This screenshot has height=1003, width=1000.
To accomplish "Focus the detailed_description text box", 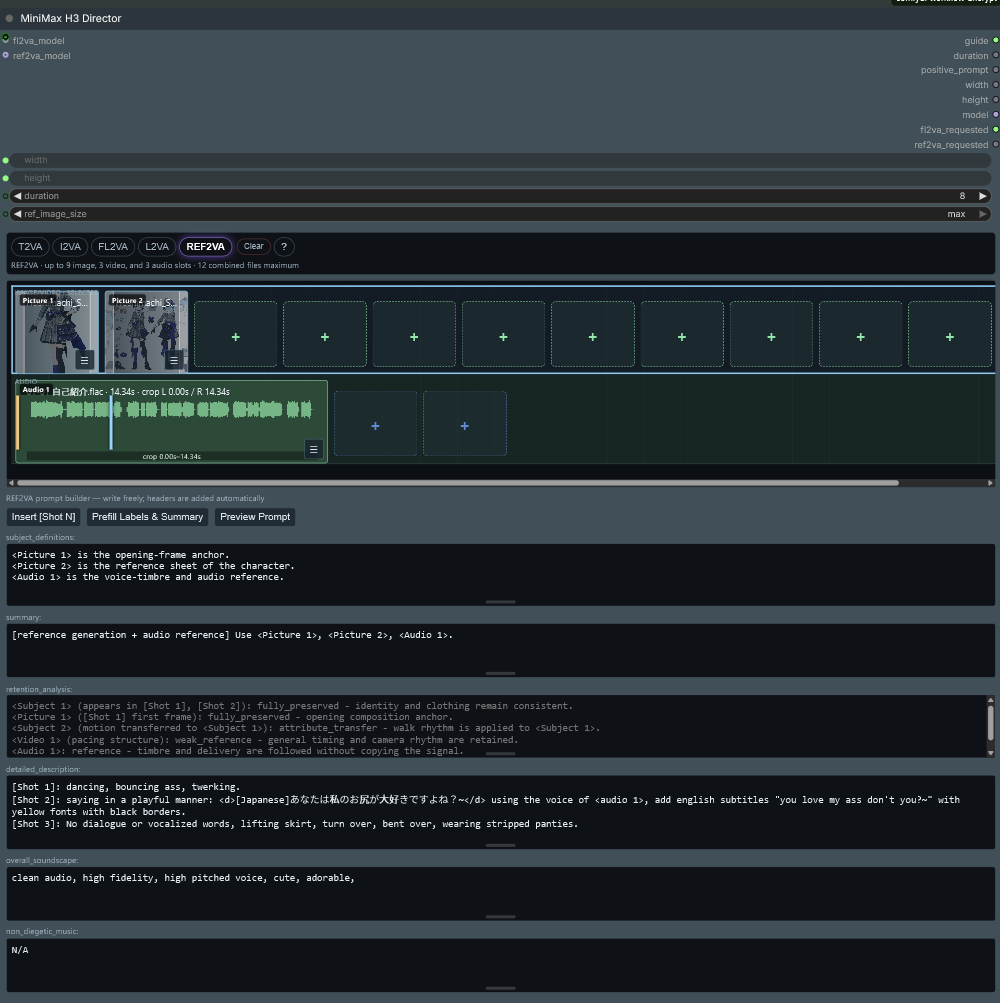I will 500,812.
